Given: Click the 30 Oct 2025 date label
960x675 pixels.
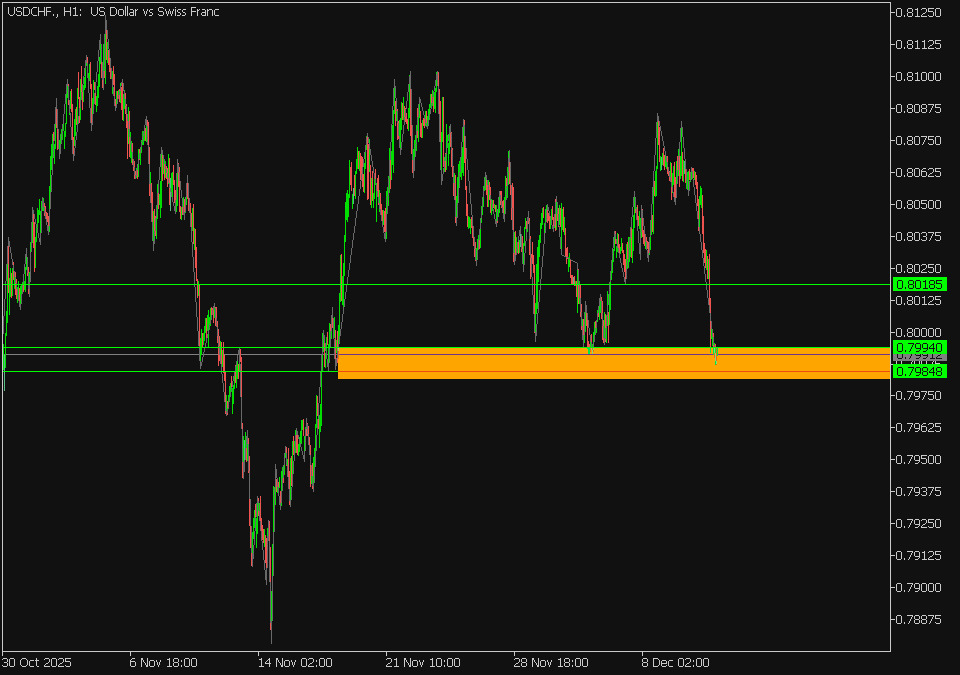Looking at the screenshot, I should [x=37, y=662].
